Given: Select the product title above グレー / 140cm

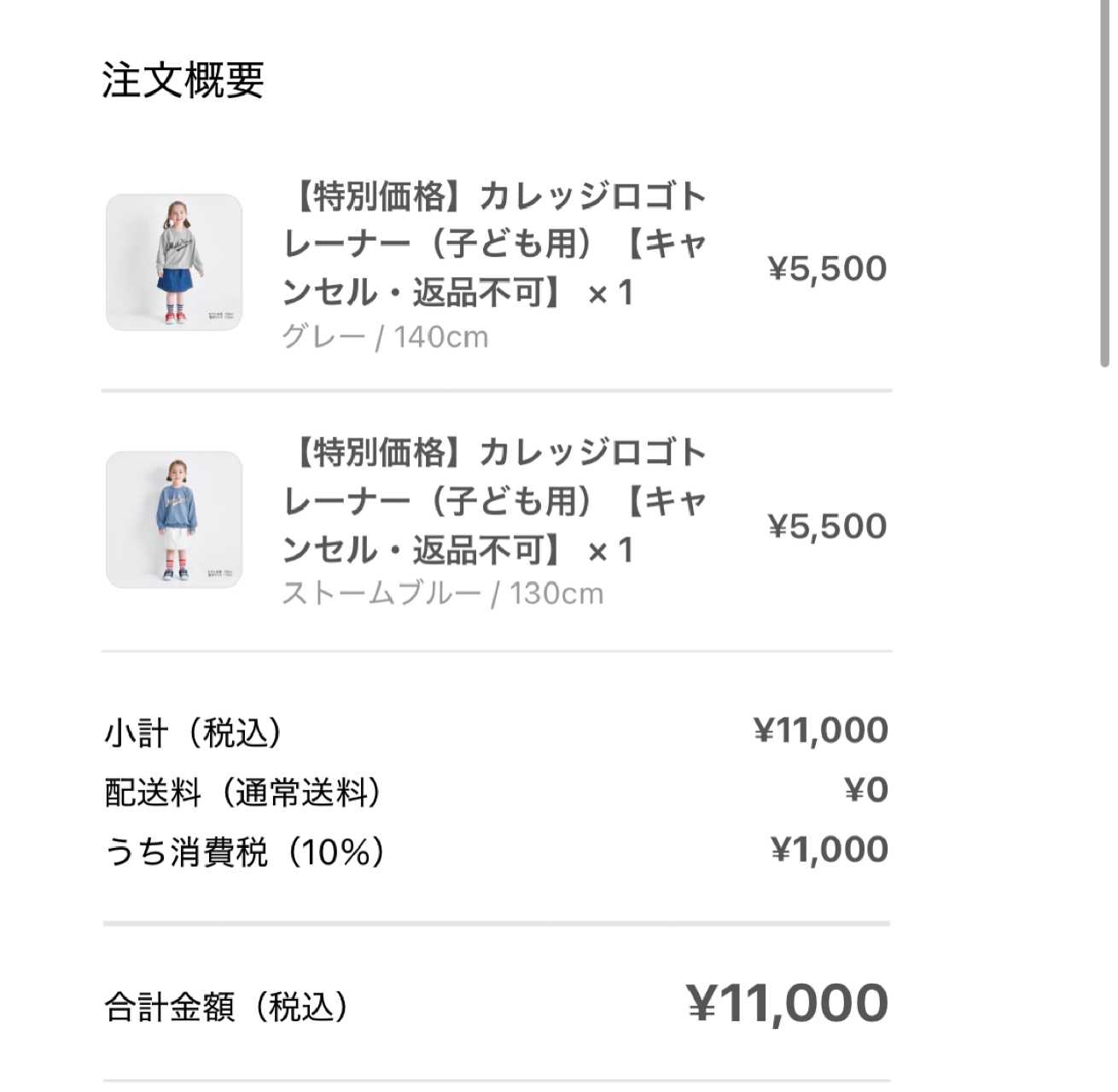Looking at the screenshot, I should pos(495,244).
